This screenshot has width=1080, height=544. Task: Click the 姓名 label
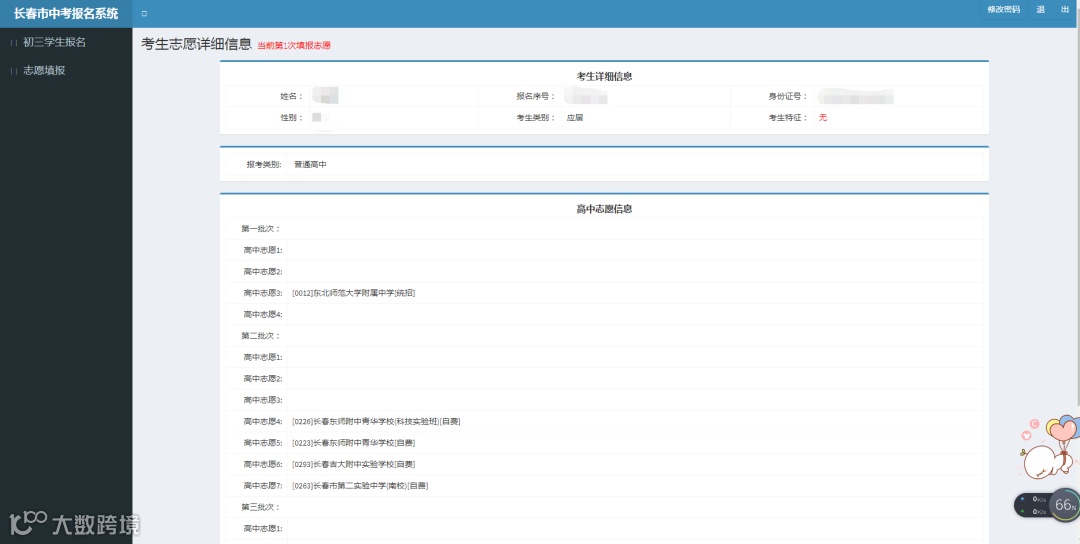291,96
